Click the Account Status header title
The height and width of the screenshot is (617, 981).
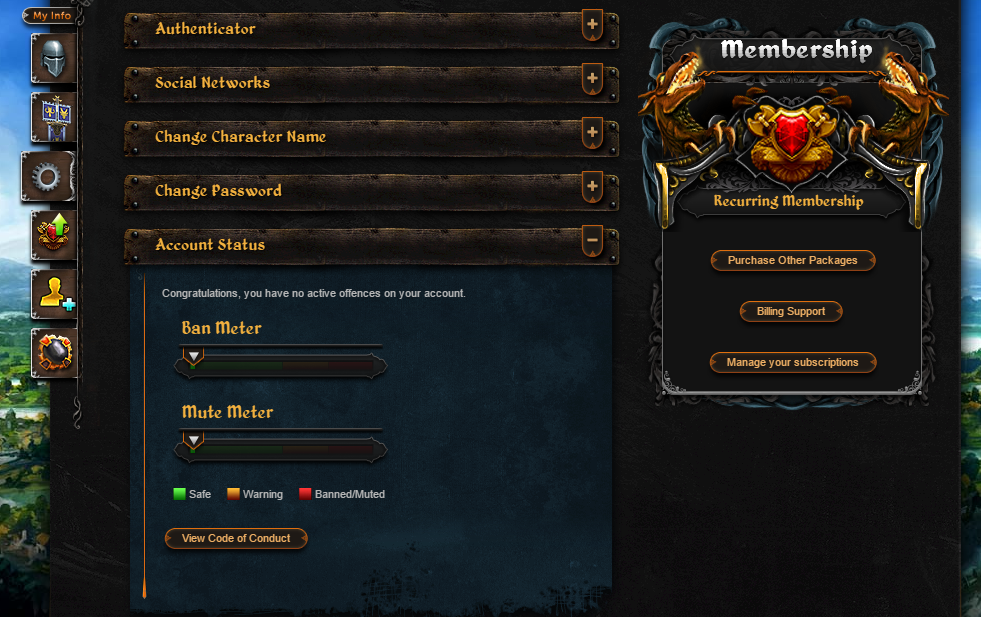(210, 245)
